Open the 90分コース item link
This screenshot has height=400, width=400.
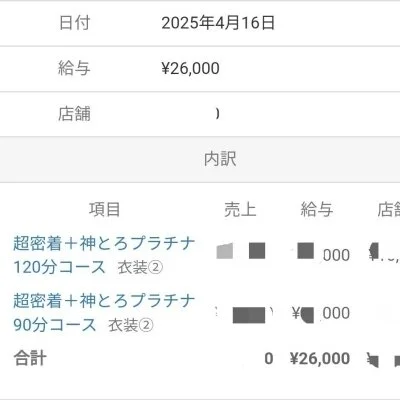(104, 313)
